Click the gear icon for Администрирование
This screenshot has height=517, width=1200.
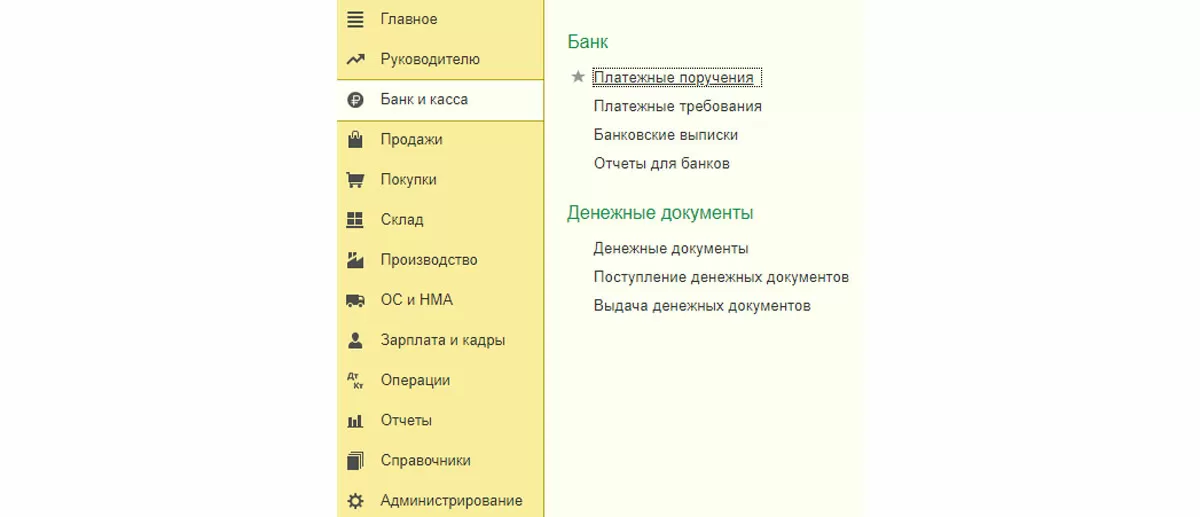click(355, 501)
